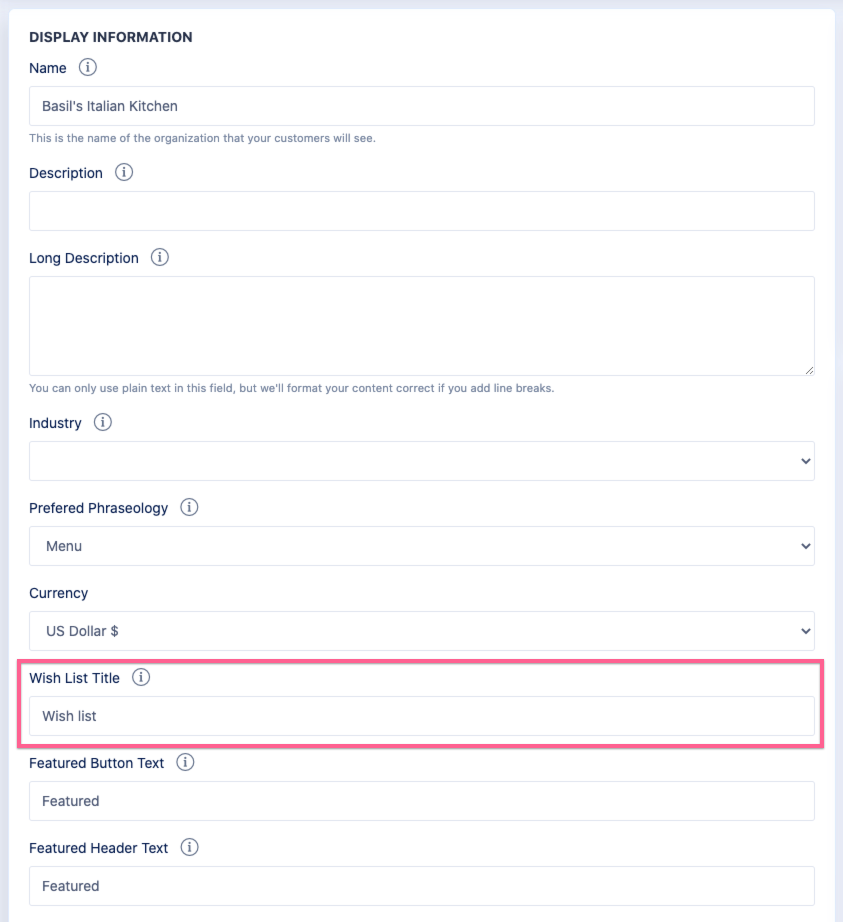Click the Featured Button Text input field

tap(421, 801)
